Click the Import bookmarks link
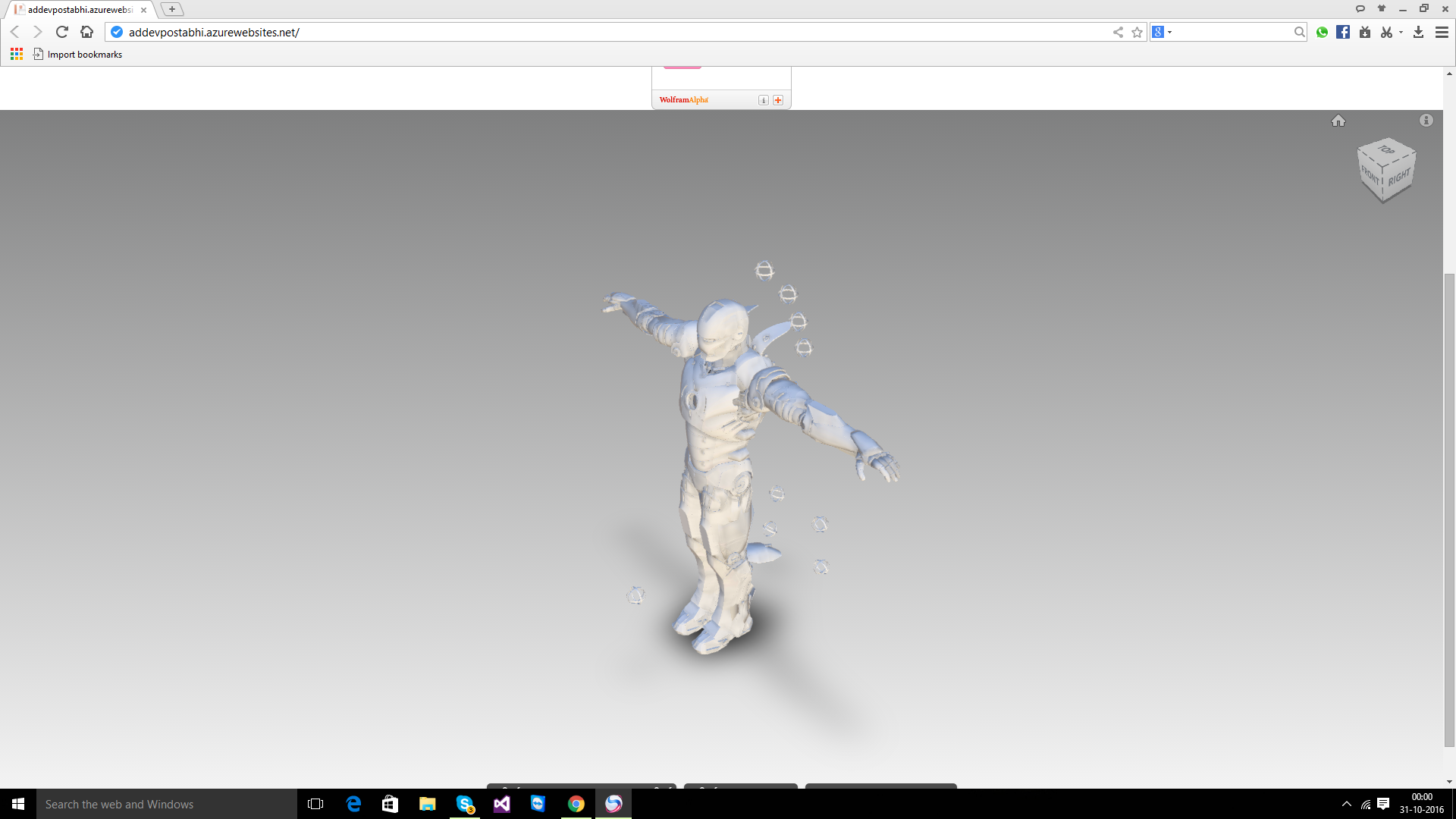1456x819 pixels. (84, 55)
